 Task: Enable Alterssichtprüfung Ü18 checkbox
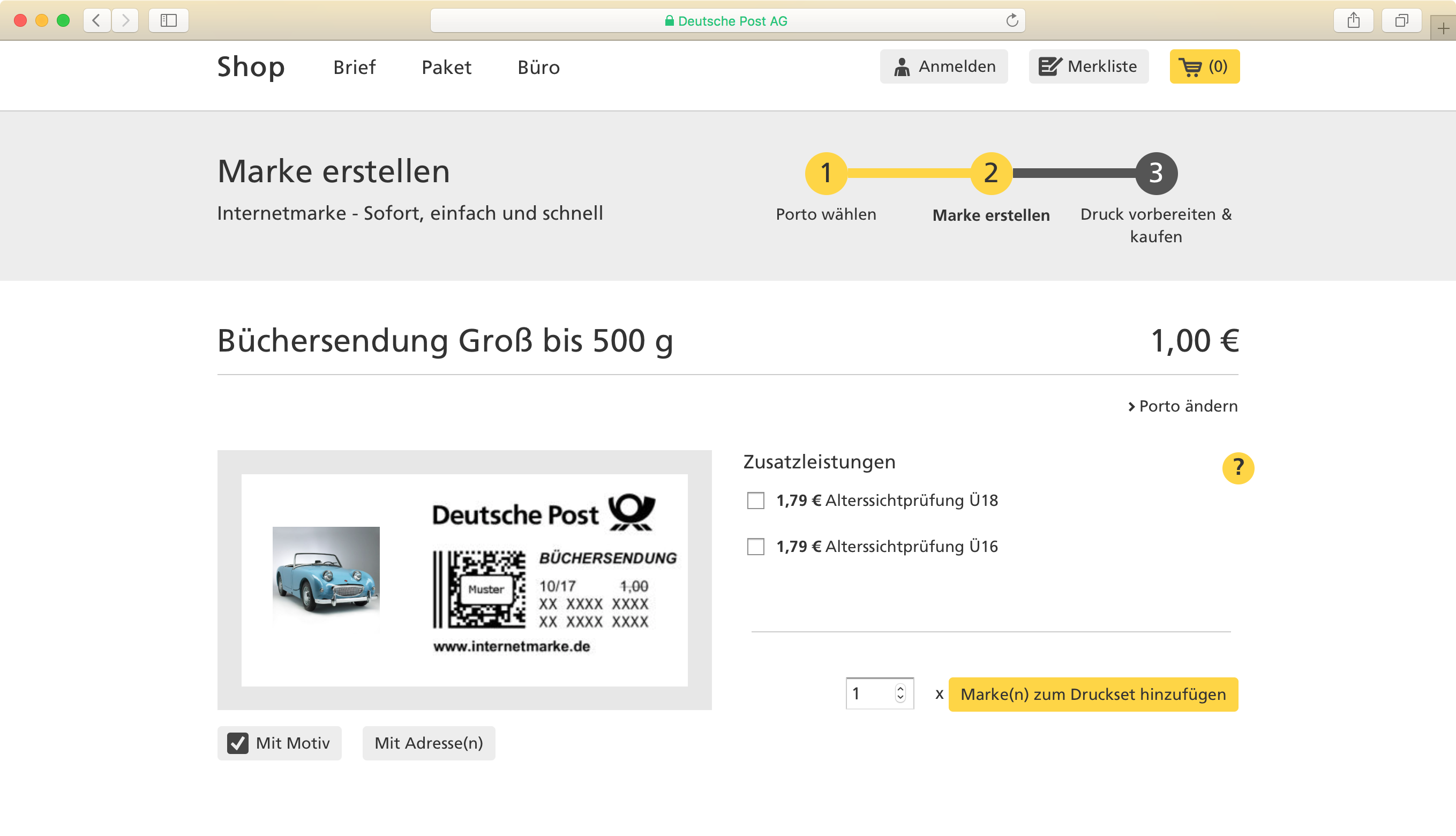pyautogui.click(x=756, y=501)
